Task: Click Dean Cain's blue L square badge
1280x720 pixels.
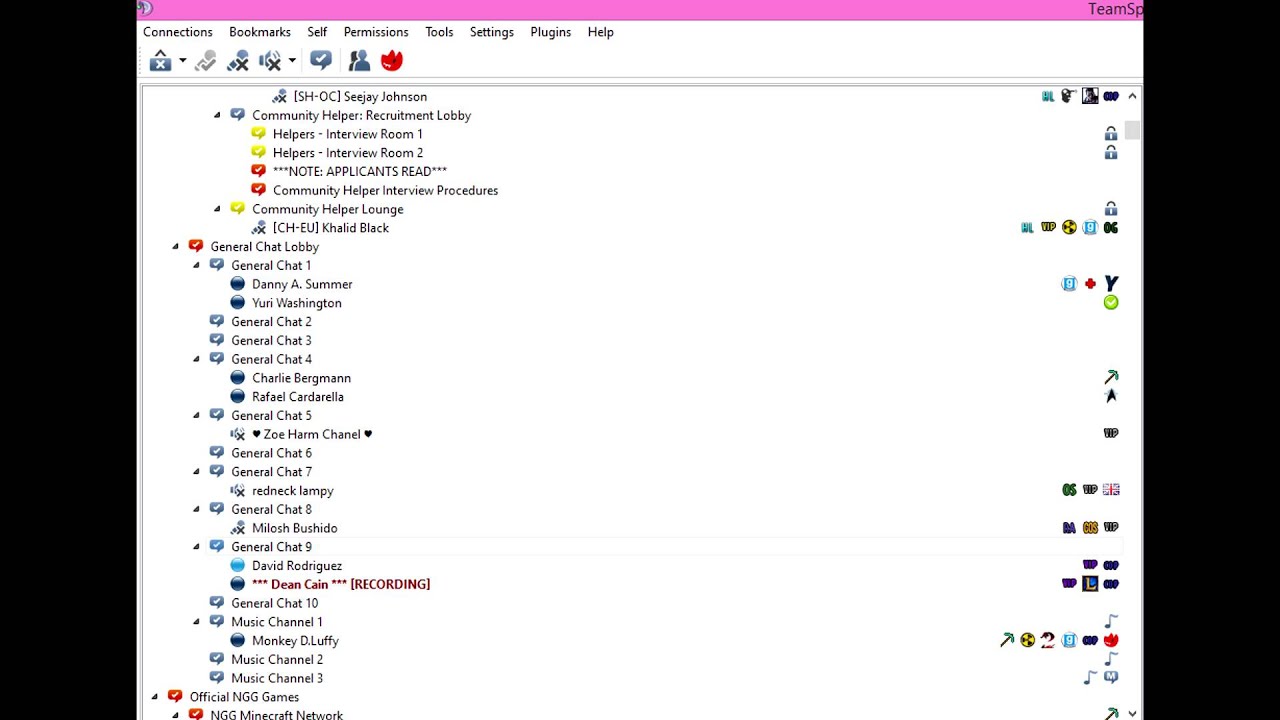Action: 1090,584
